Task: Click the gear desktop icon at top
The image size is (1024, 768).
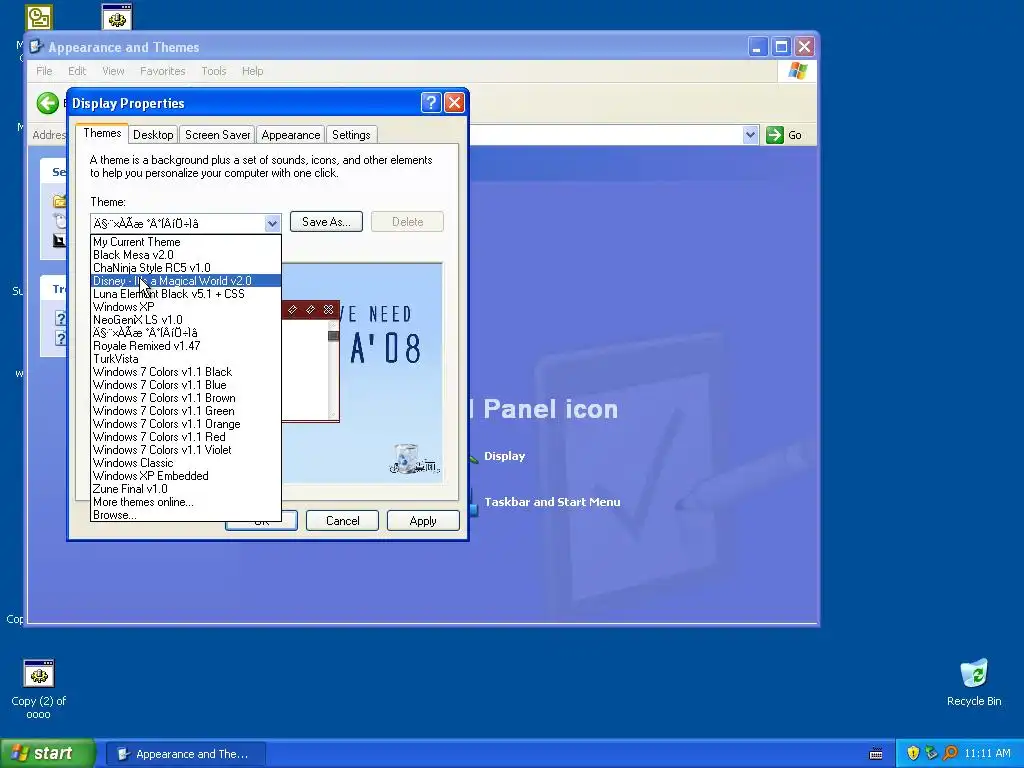Action: coord(117,17)
